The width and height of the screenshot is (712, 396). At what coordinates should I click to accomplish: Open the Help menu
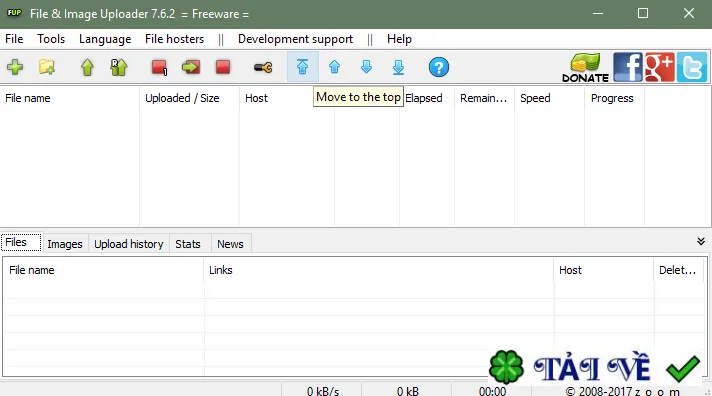(x=399, y=39)
